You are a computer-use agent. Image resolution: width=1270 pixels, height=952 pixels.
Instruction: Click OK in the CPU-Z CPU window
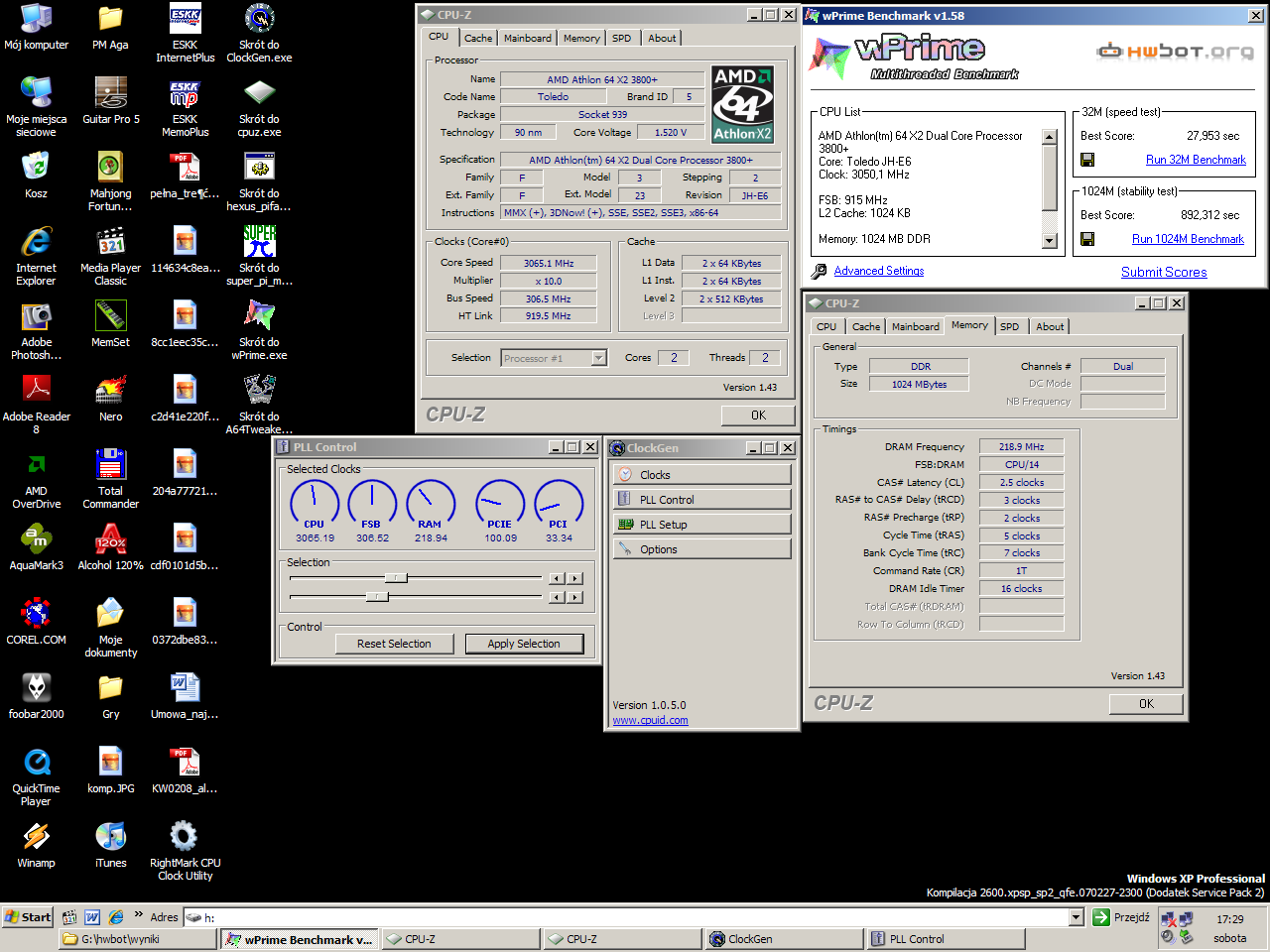pos(758,415)
